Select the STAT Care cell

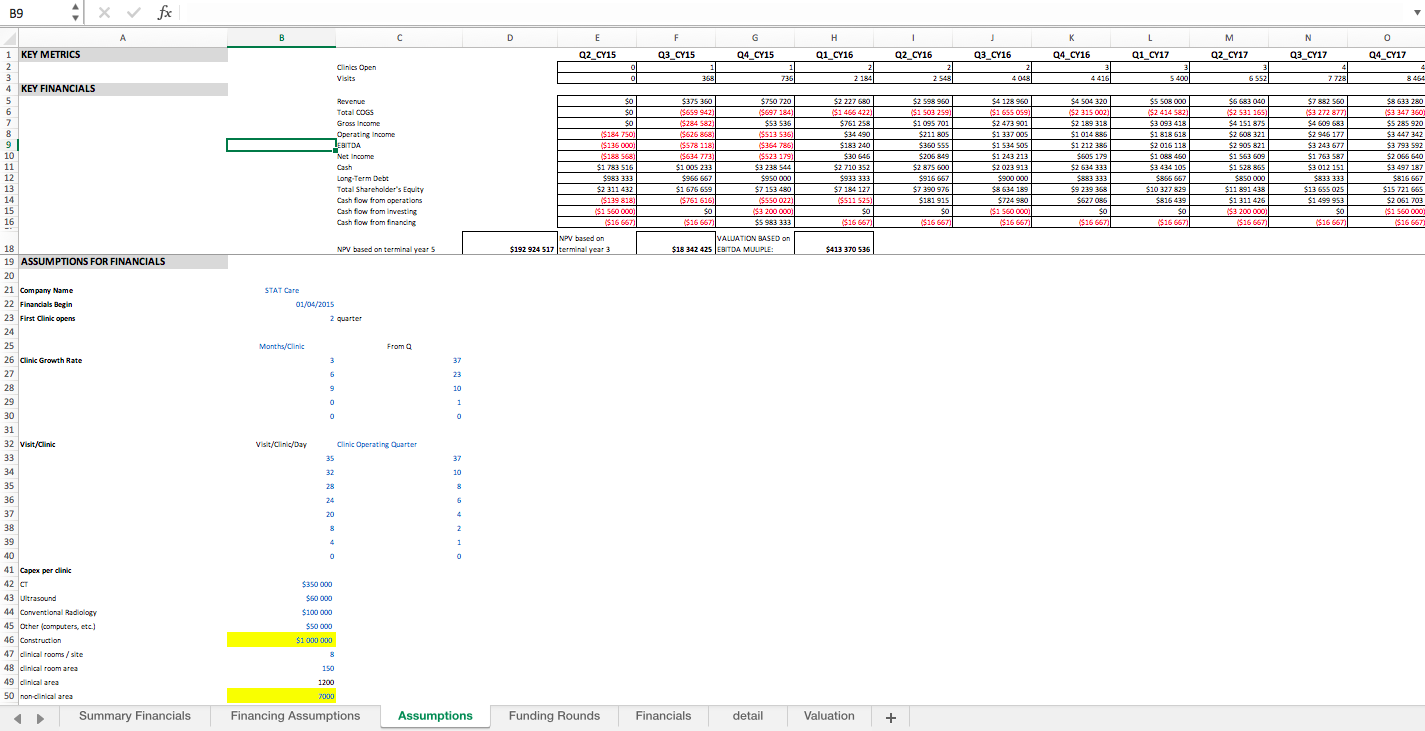(281, 290)
